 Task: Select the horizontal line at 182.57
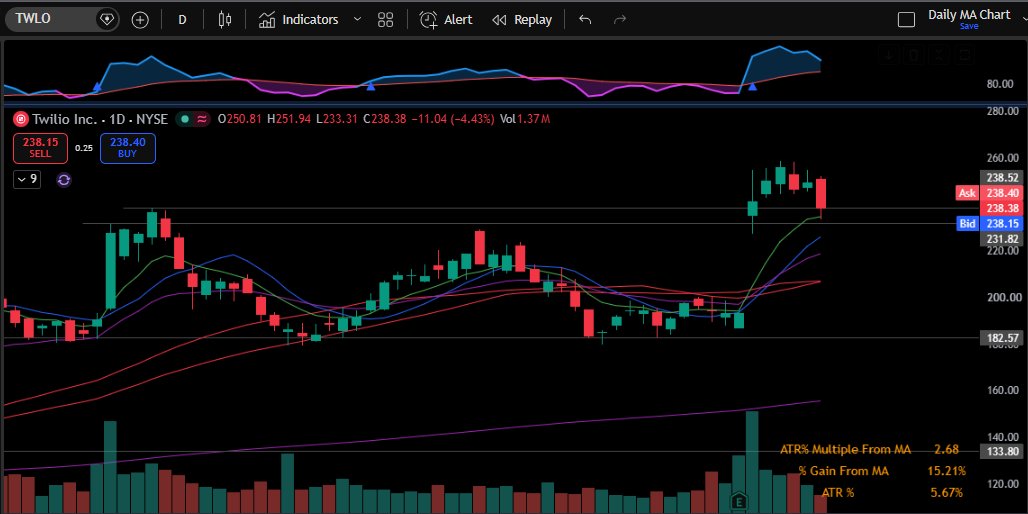tap(492, 338)
